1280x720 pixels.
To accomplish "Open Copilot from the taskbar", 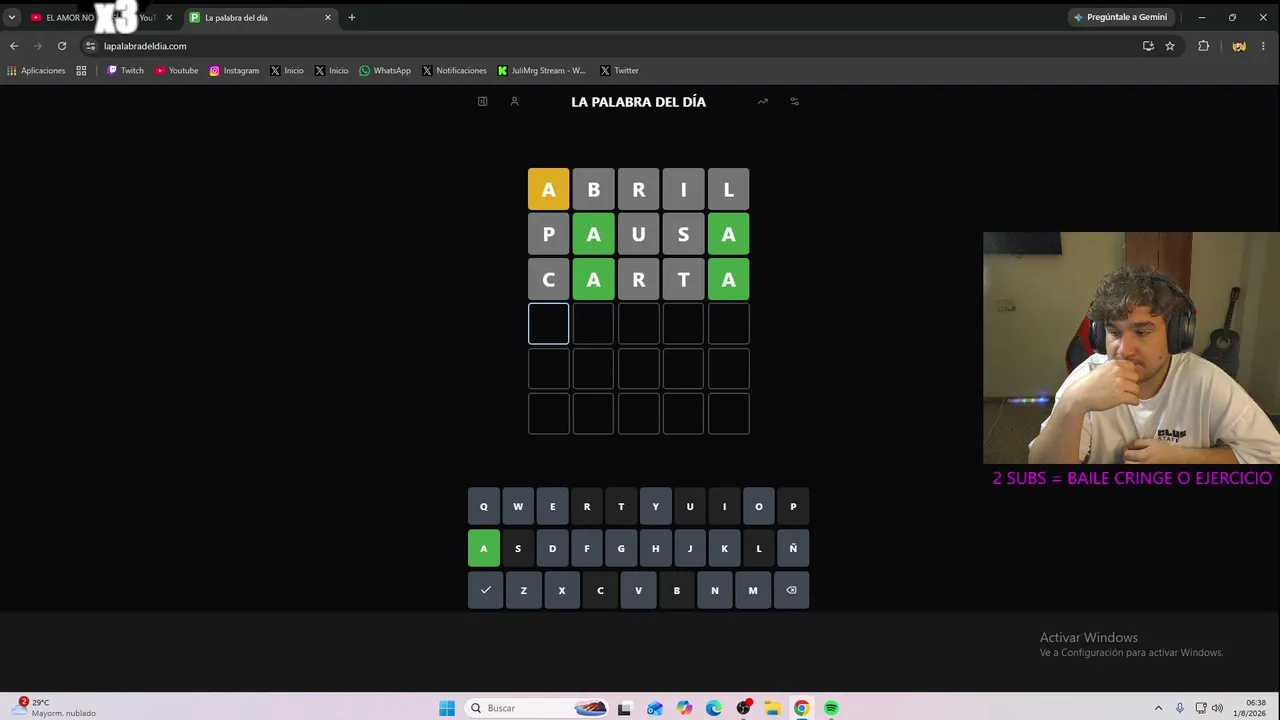I will coord(684,708).
